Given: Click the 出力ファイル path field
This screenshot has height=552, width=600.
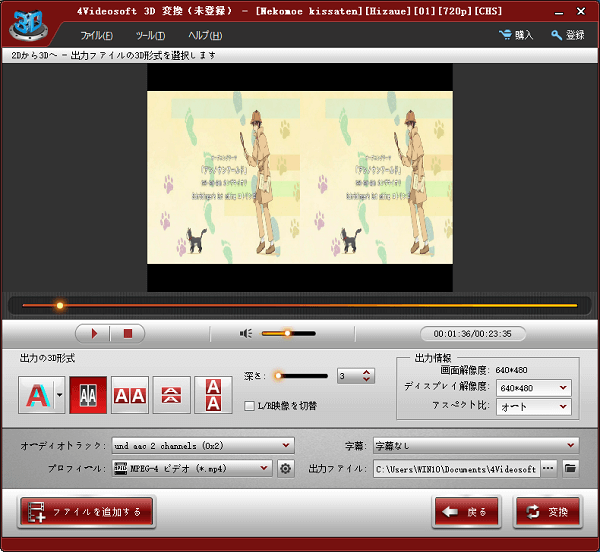Looking at the screenshot, I should (457, 469).
